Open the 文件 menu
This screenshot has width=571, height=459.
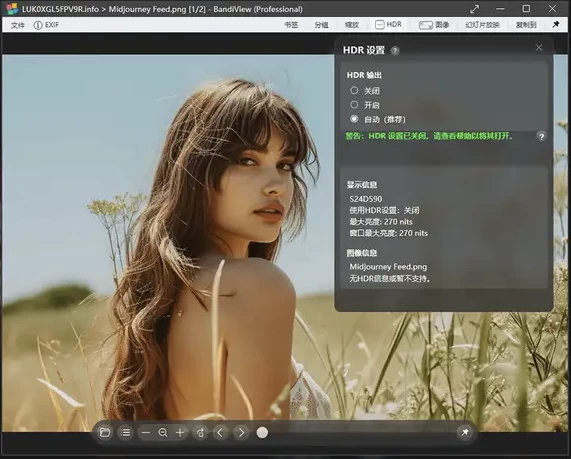click(17, 25)
